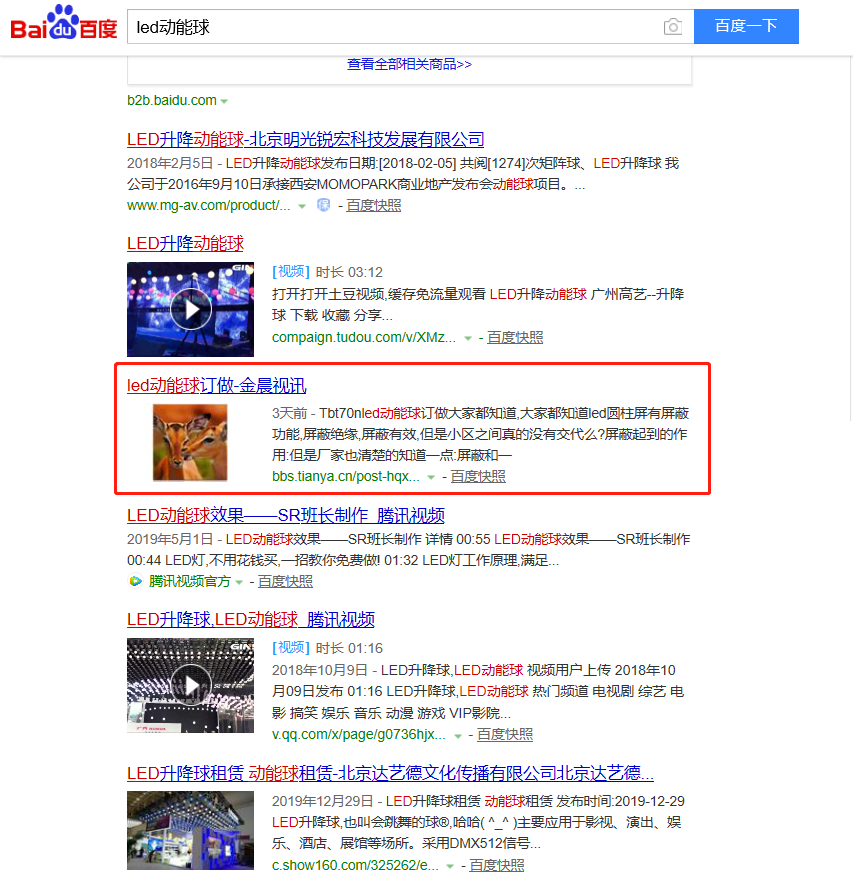
Task: Play the Tencent LED升降球 video thumbnail
Action: [x=190, y=685]
